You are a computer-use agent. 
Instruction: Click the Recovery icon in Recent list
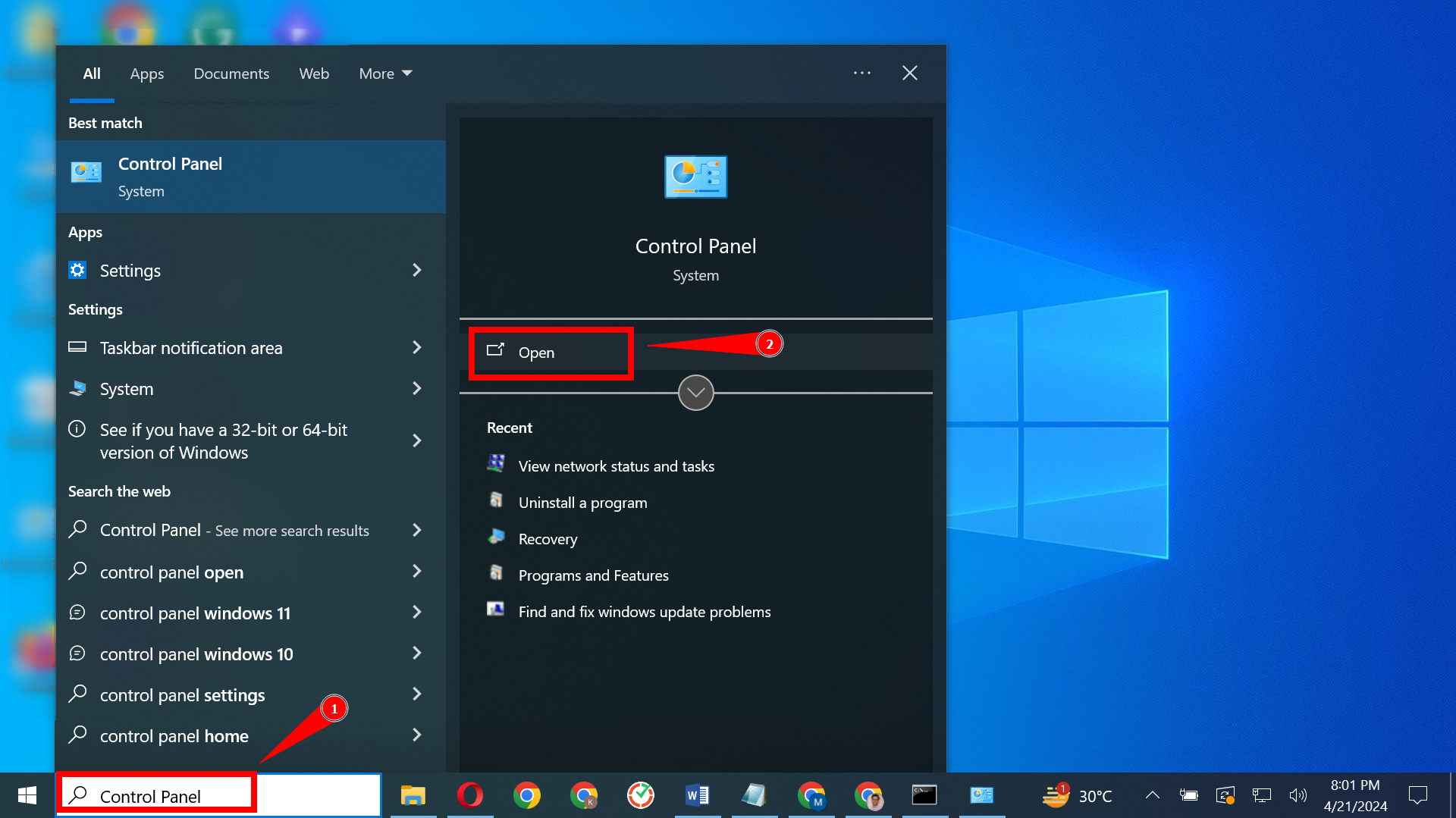point(496,537)
